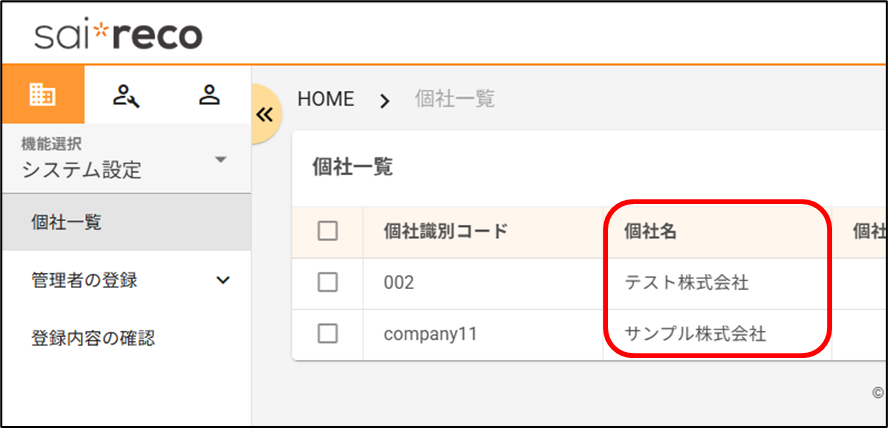Collapse sidebar with double-chevron button

[x=264, y=114]
